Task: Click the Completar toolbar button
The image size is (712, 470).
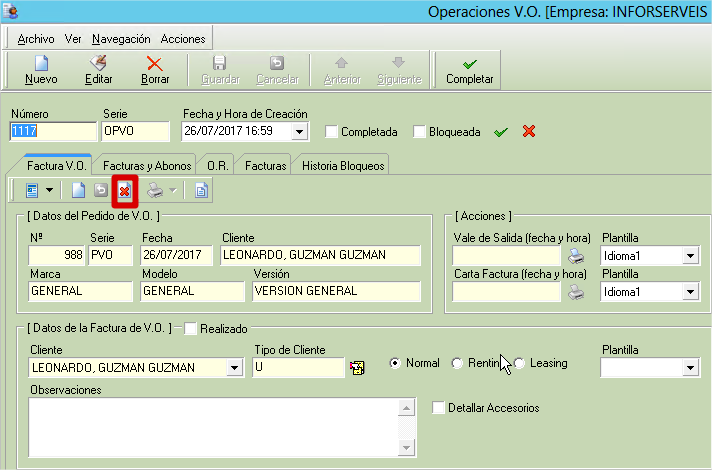Action: click(x=469, y=69)
